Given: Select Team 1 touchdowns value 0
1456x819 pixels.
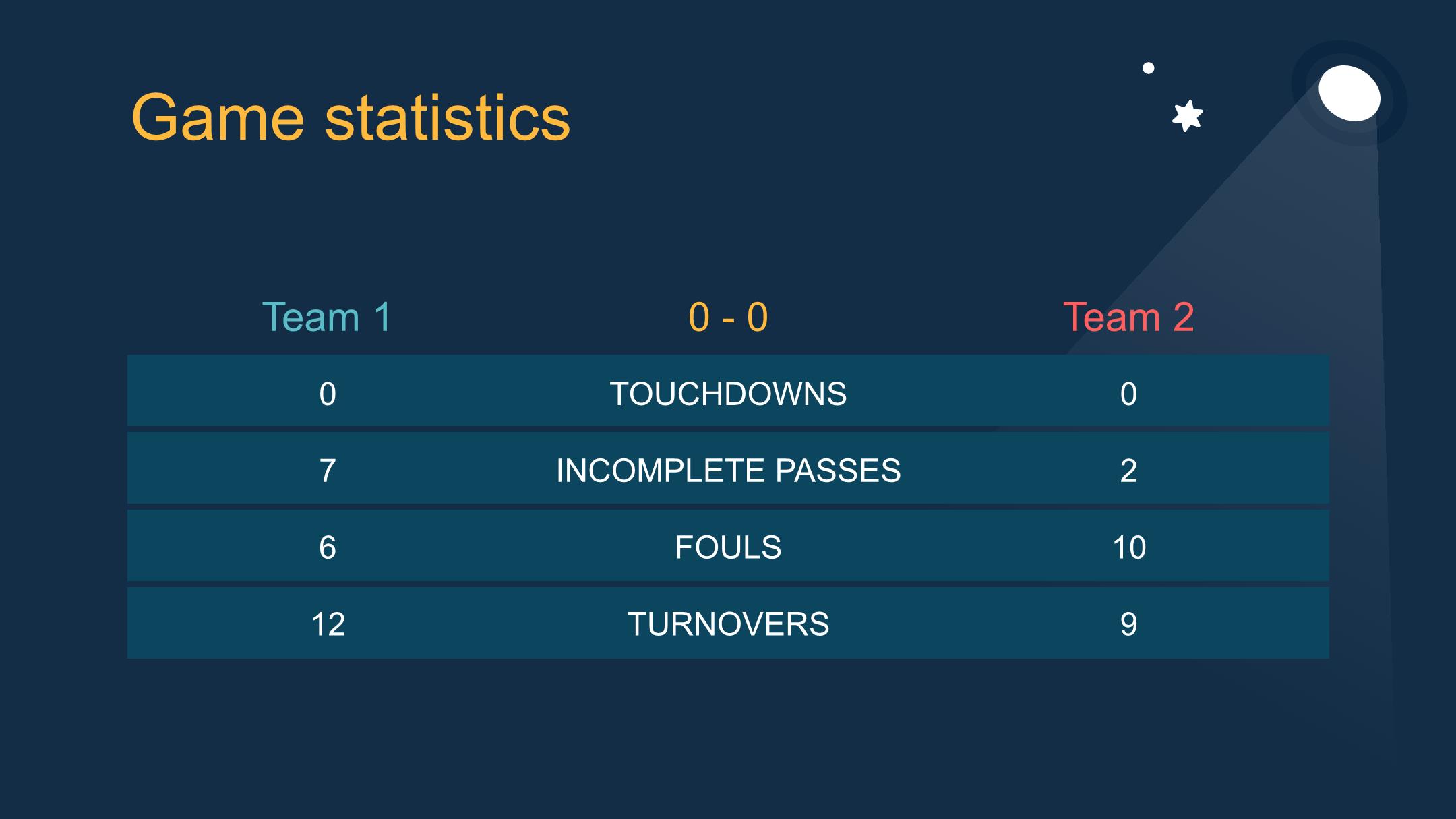Looking at the screenshot, I should [x=328, y=394].
